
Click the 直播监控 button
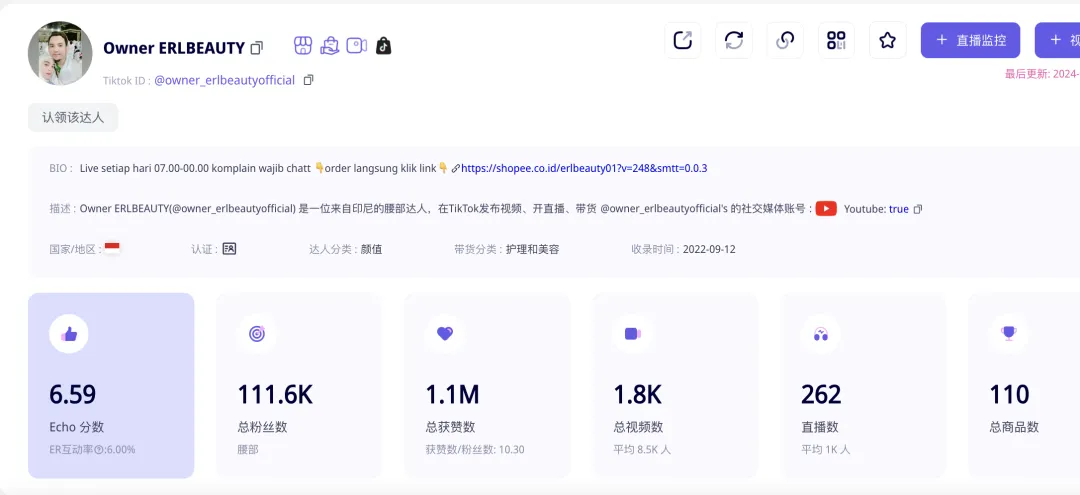pyautogui.click(x=970, y=40)
